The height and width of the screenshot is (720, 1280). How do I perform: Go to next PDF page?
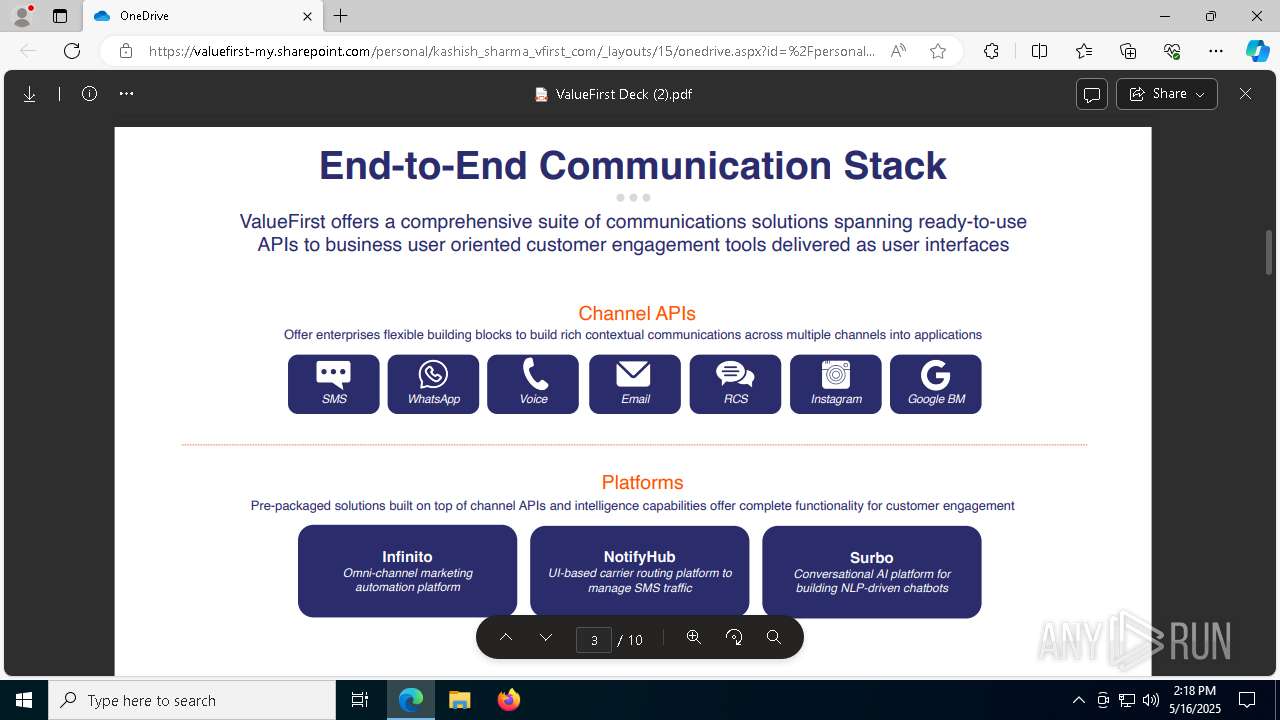546,638
